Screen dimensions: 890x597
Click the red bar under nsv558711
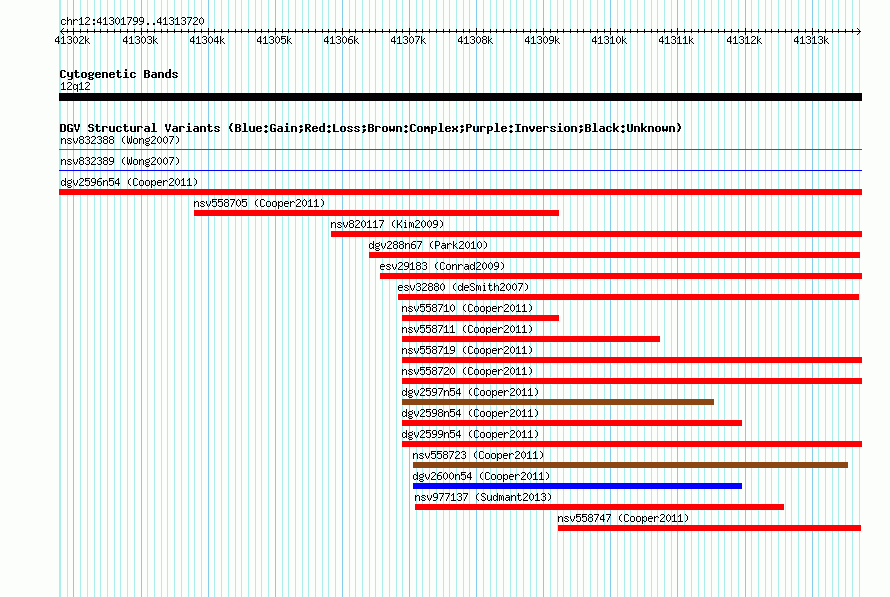[531, 339]
